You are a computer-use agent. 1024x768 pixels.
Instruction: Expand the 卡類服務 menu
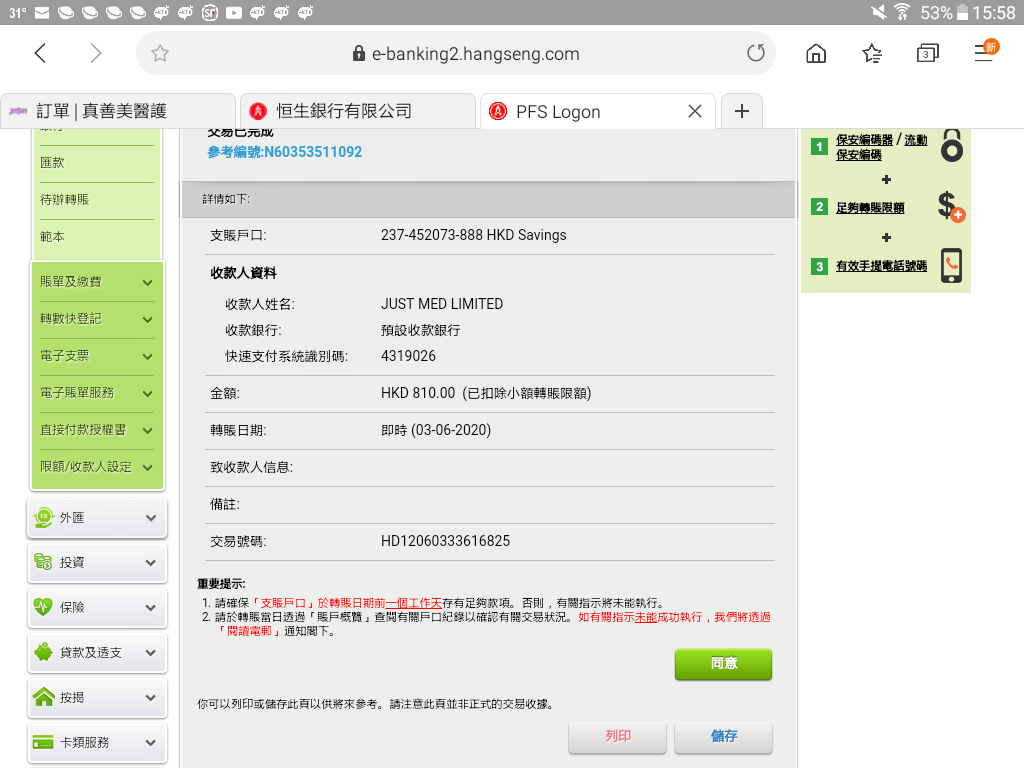pos(97,743)
